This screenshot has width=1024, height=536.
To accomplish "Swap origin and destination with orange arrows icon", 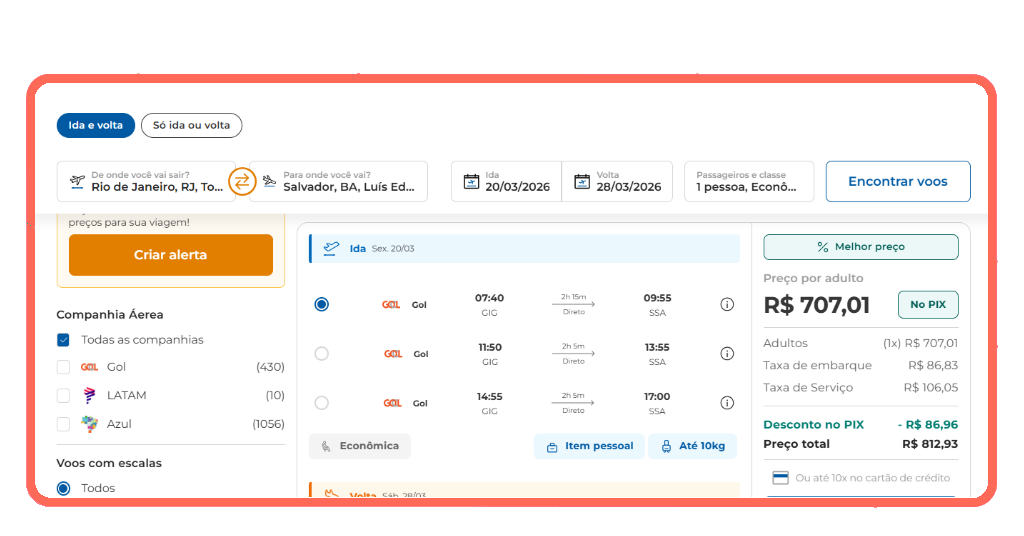I will [x=242, y=181].
